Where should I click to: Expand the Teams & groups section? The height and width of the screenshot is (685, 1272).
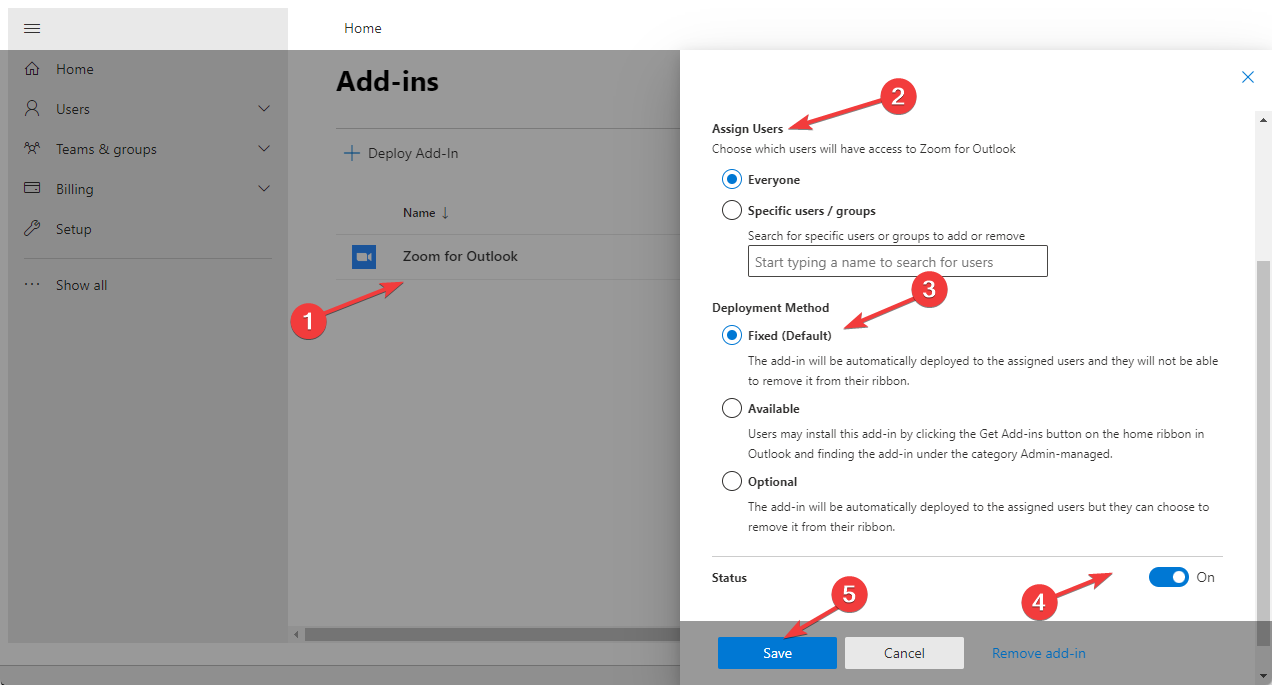(263, 148)
